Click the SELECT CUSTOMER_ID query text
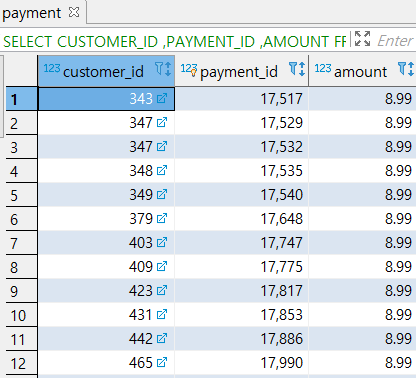The height and width of the screenshot is (378, 416). point(174,42)
